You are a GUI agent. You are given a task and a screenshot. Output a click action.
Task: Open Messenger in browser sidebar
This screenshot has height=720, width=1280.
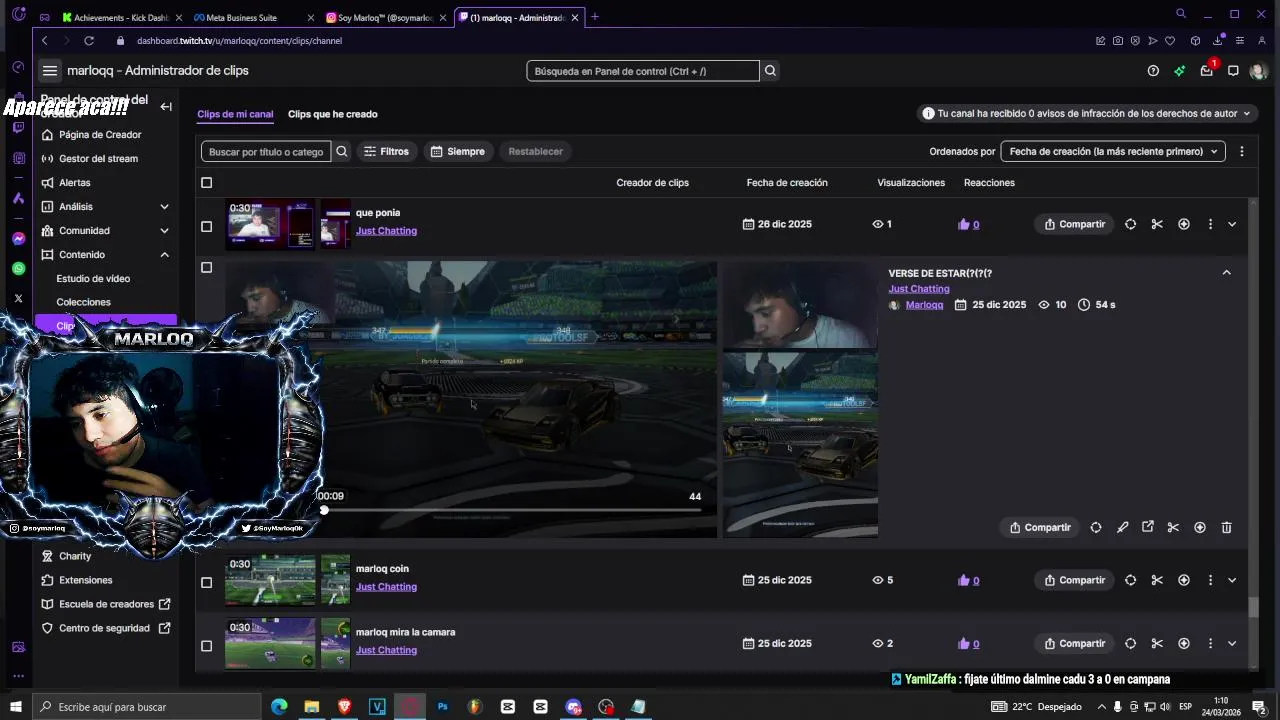coord(18,239)
